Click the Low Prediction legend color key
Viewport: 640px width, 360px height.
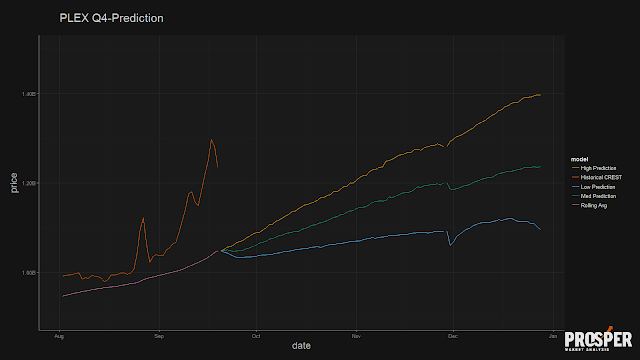575,187
